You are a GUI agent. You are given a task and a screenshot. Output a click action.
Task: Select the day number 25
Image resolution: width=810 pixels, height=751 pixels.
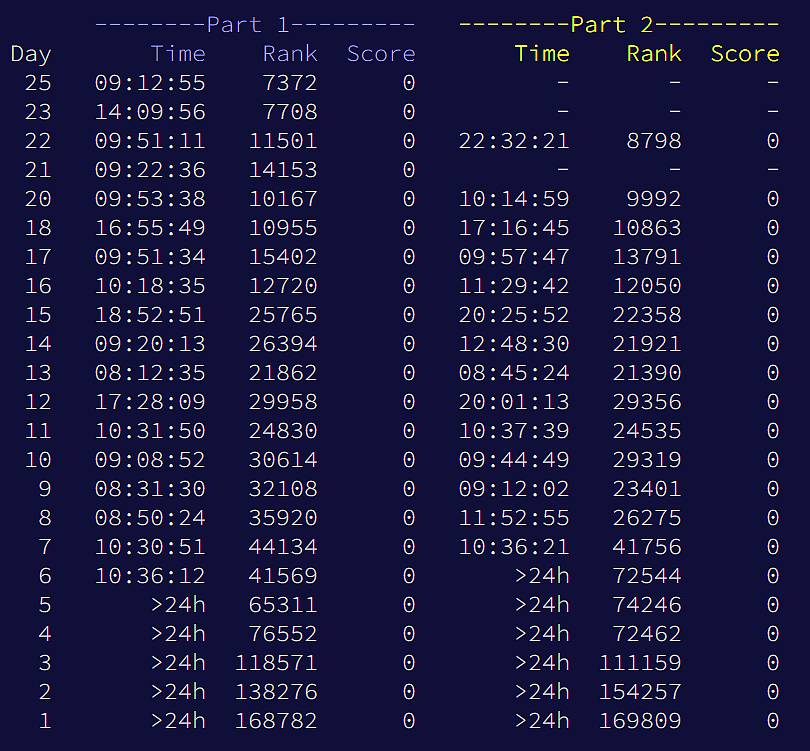click(x=38, y=83)
